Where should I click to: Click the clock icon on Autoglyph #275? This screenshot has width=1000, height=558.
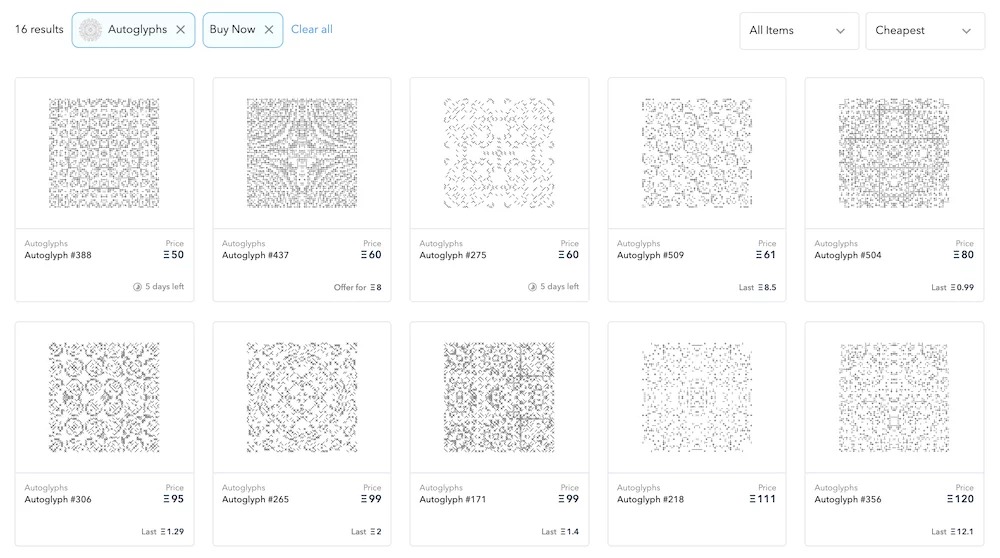tap(532, 287)
